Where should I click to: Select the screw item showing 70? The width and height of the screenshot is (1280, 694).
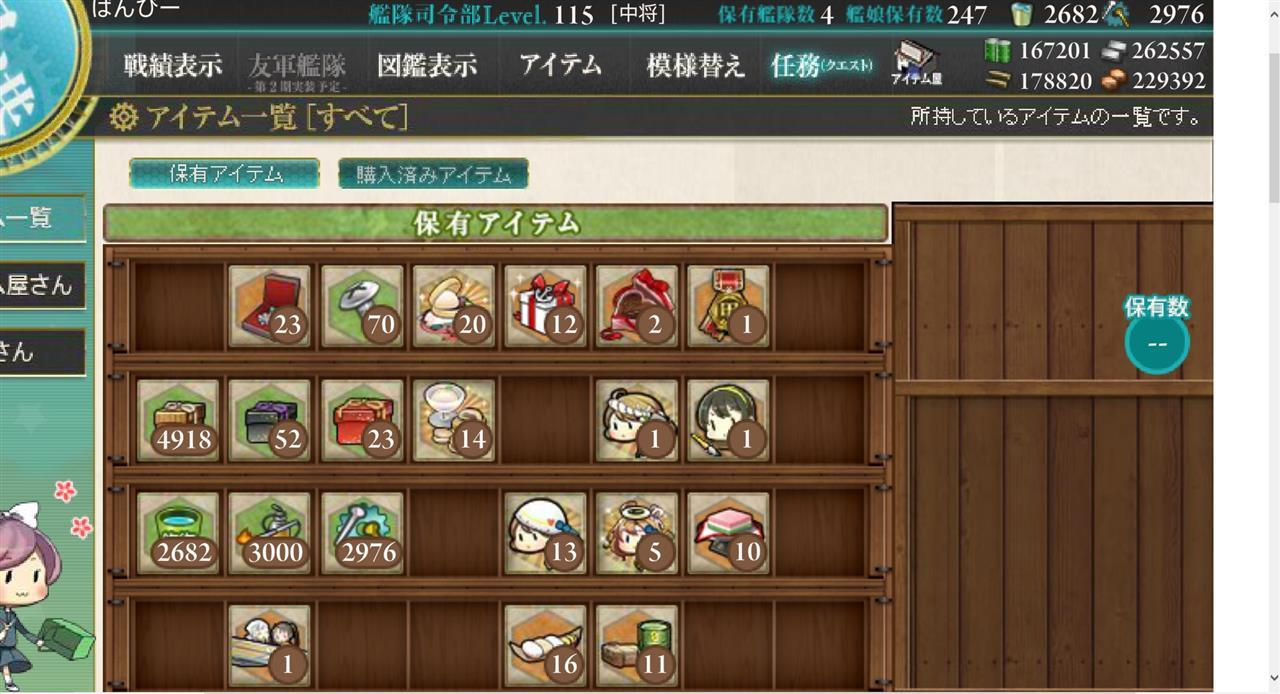(x=362, y=306)
